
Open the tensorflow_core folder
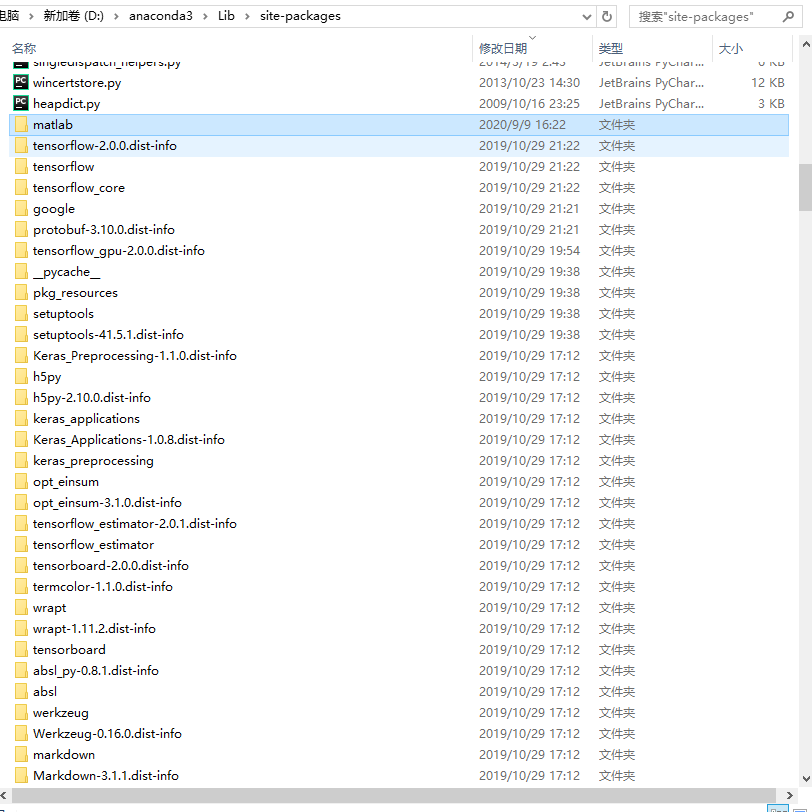click(x=70, y=187)
